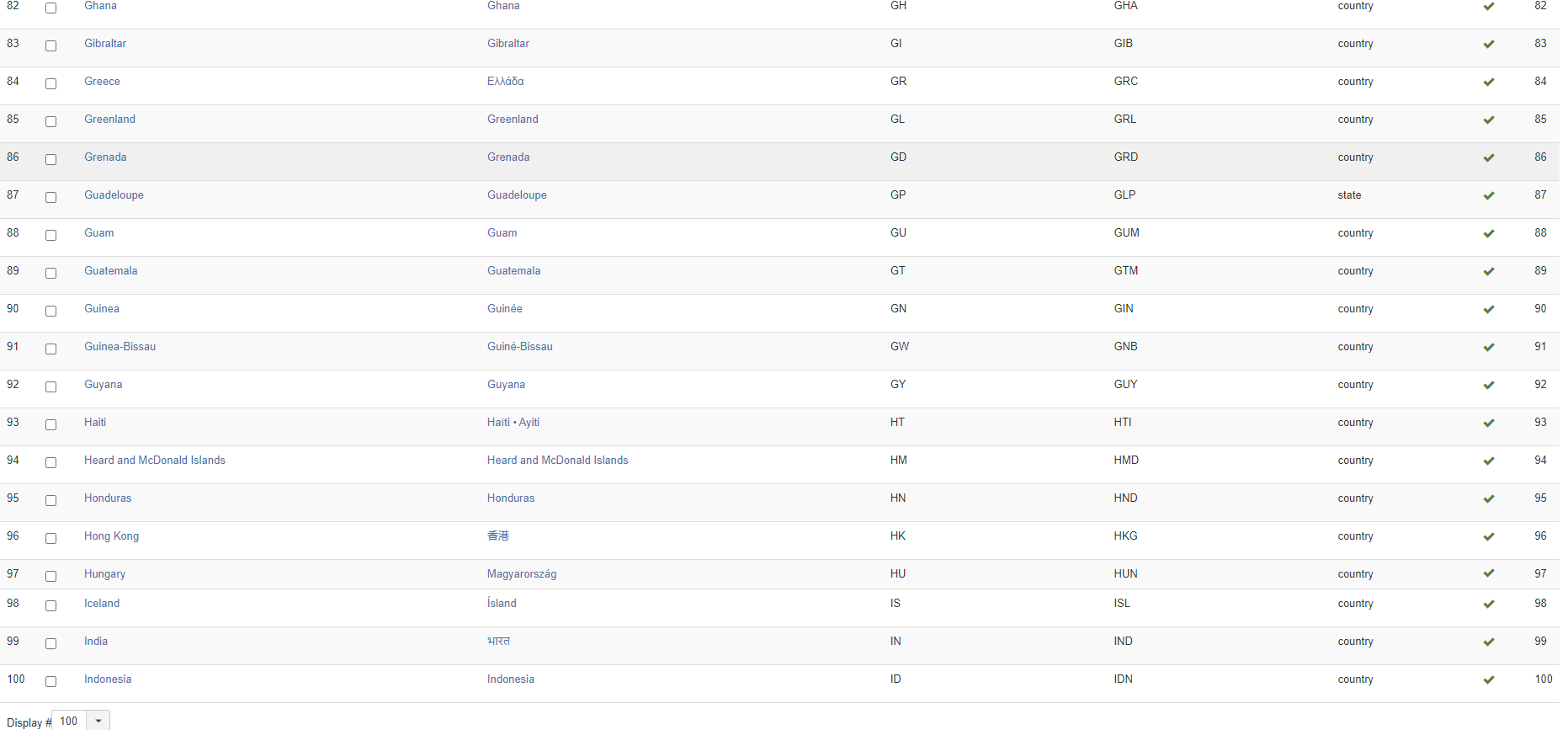
Task: Open the Display # dropdown arrow
Action: click(98, 721)
